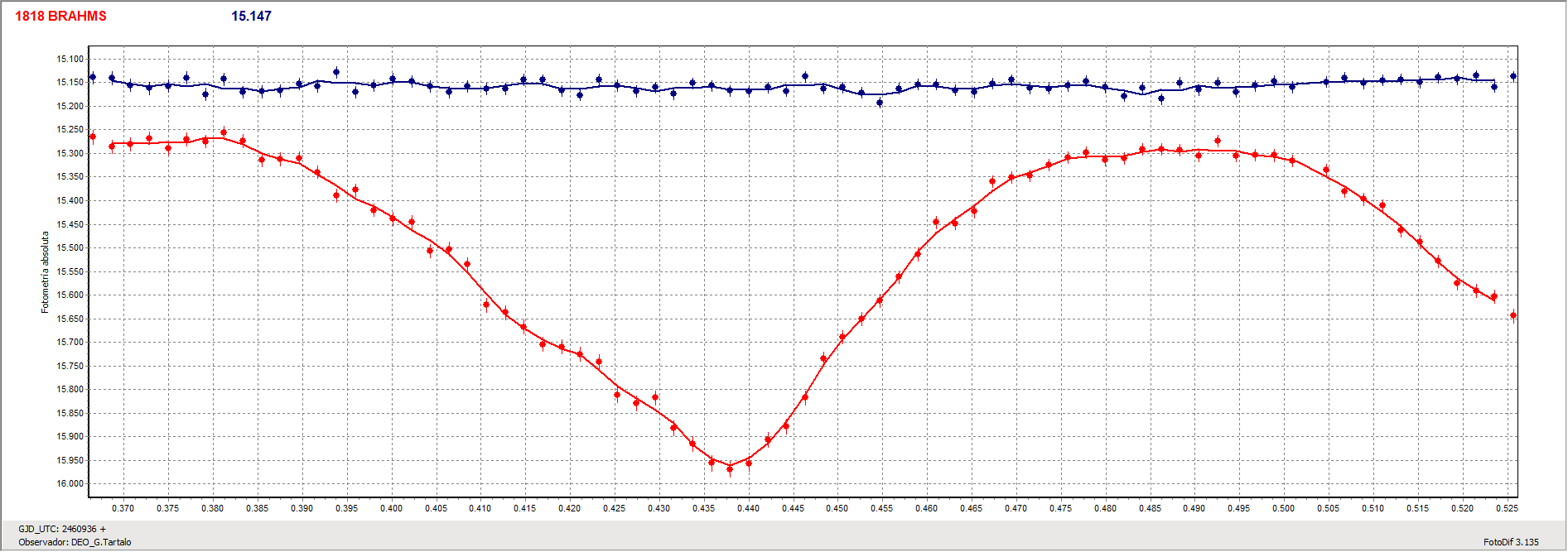Click the "FotoDif 3.135" label

coord(1511,542)
